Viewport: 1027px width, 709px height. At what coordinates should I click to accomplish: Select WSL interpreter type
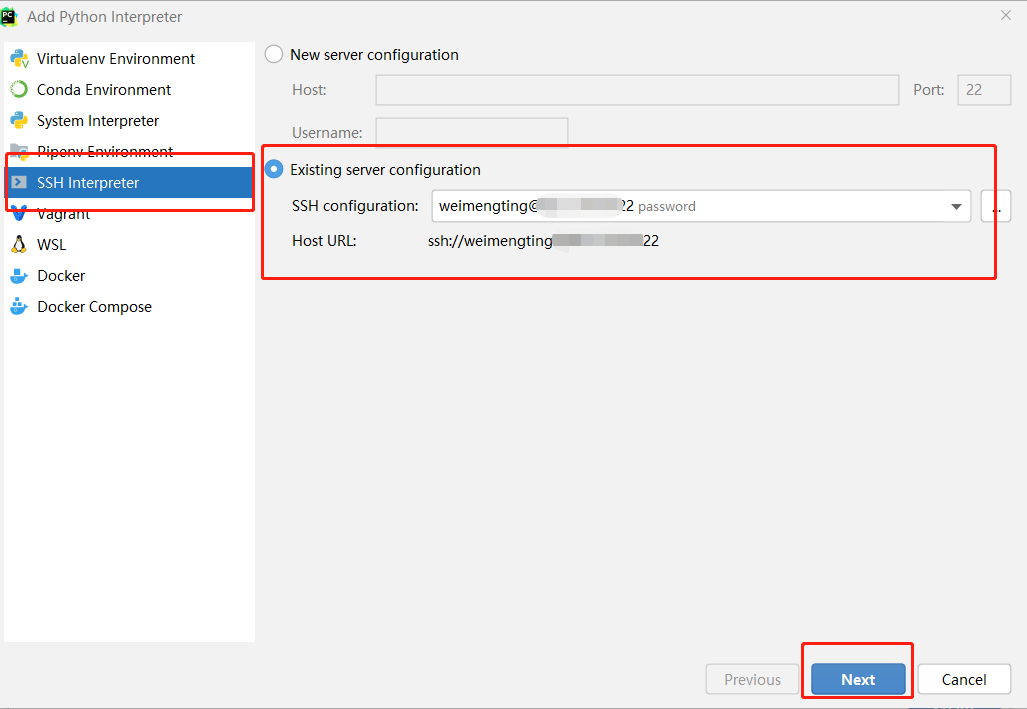pos(129,244)
